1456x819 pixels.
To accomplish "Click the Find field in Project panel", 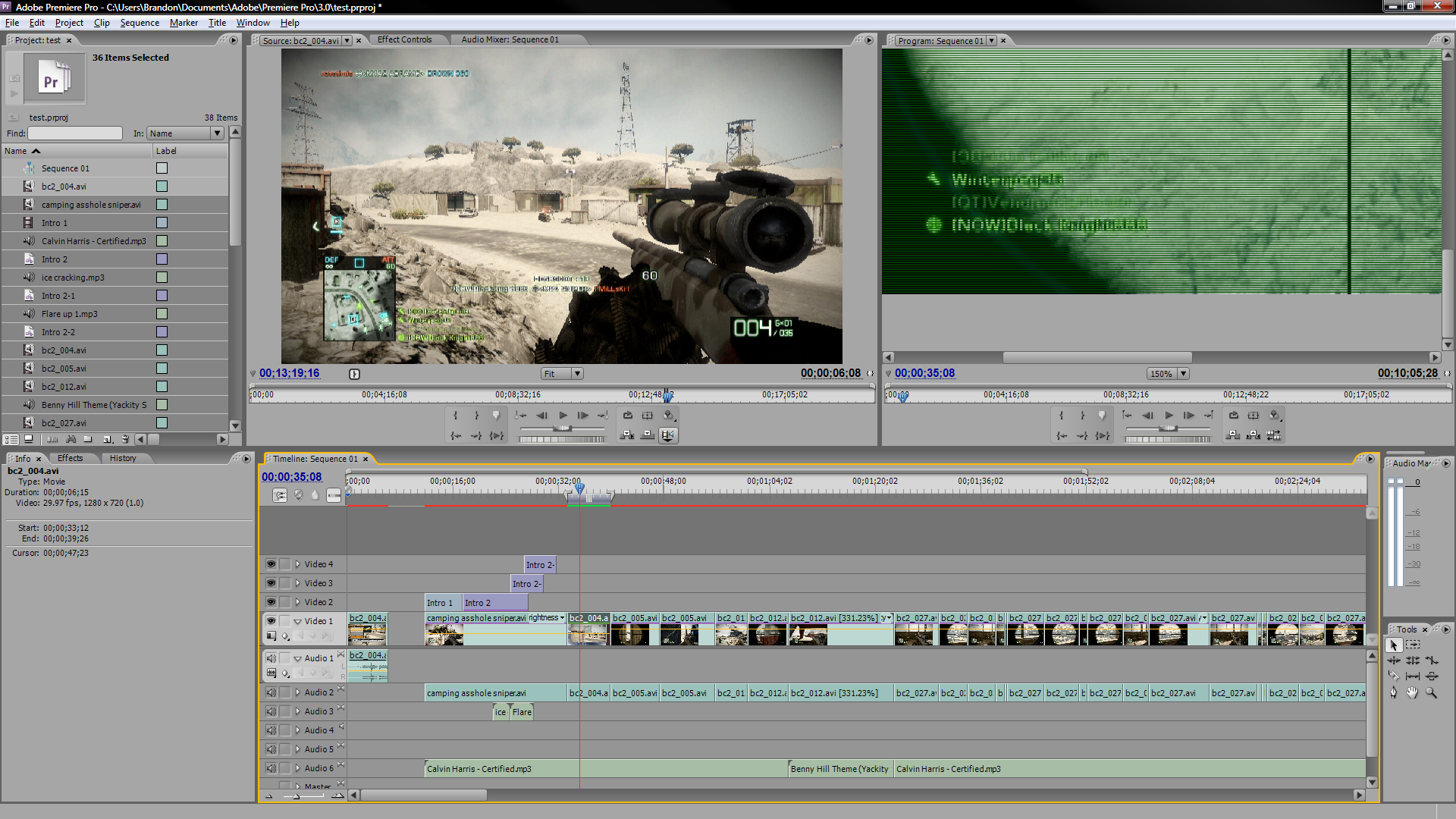I will click(75, 133).
